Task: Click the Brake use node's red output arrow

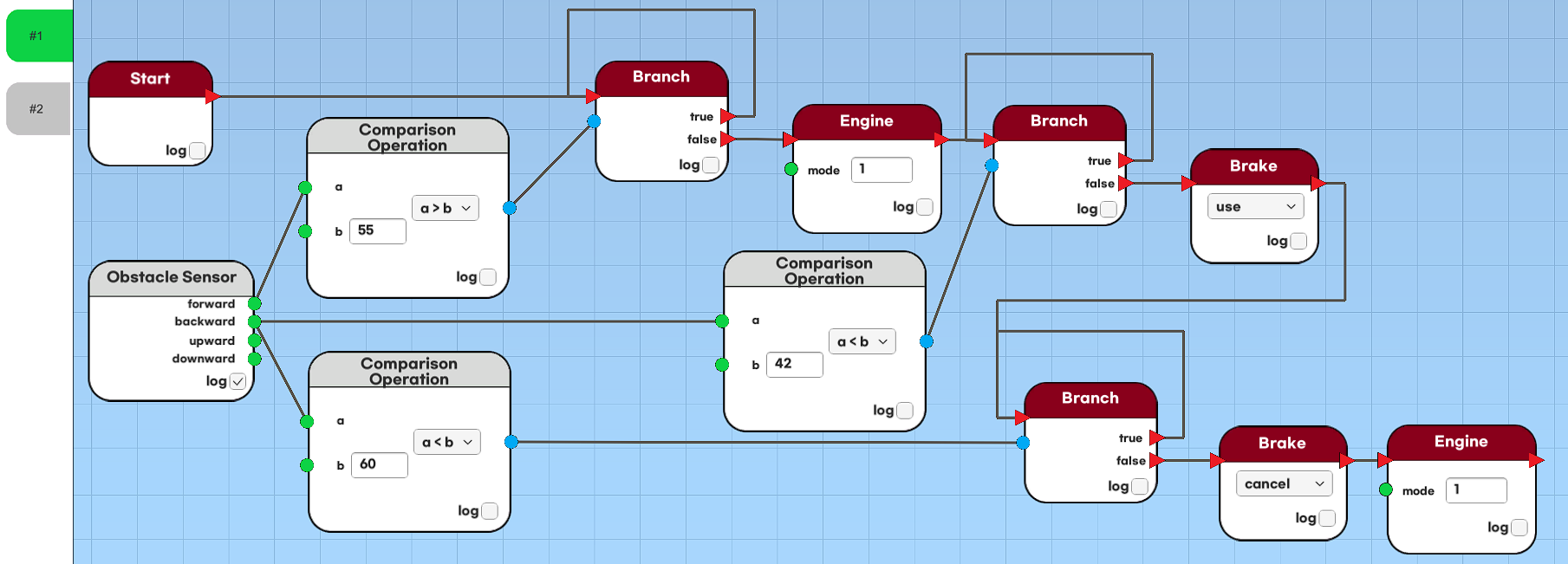Action: (1318, 184)
